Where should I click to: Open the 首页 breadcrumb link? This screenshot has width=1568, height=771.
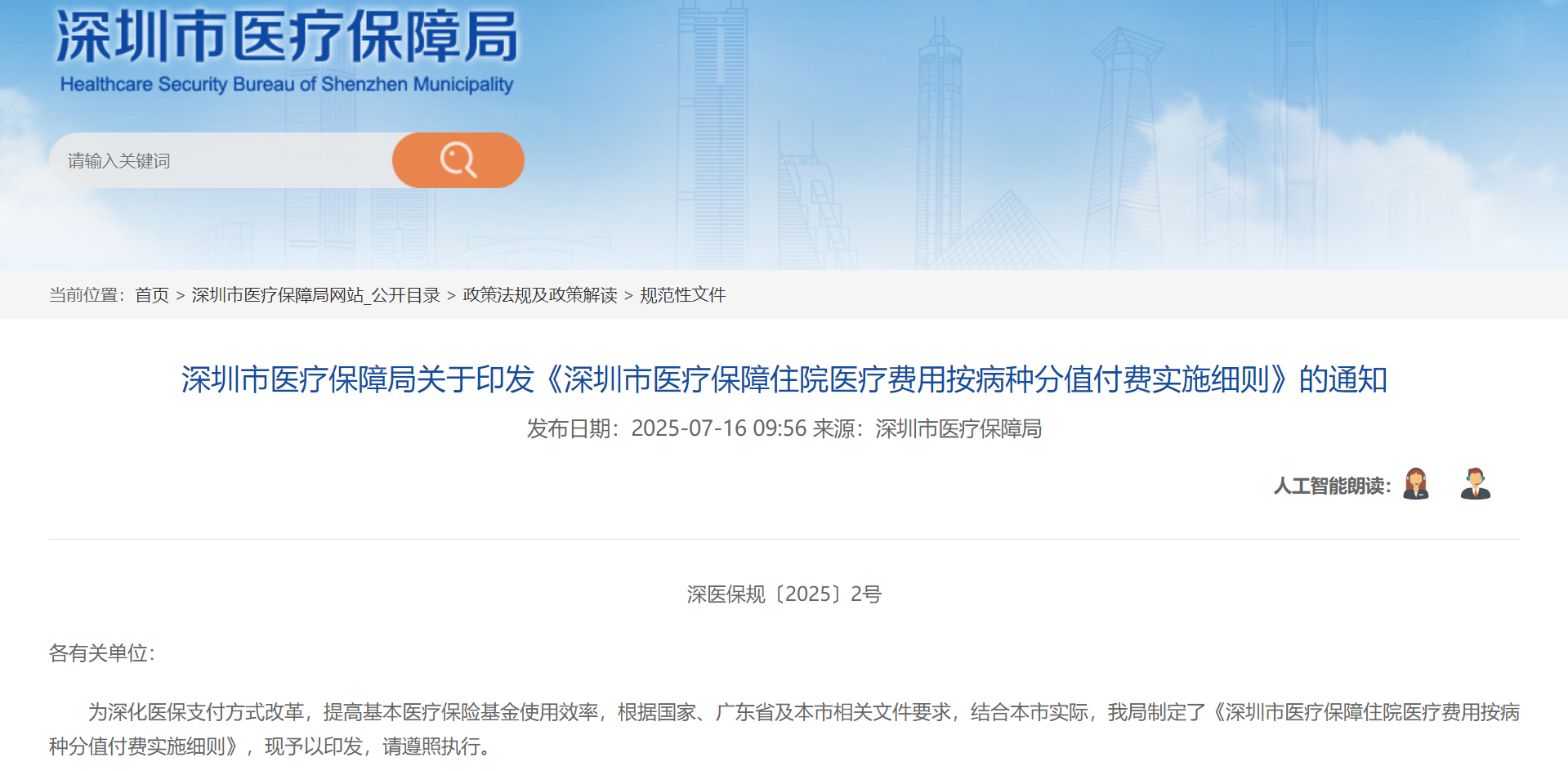pos(152,295)
